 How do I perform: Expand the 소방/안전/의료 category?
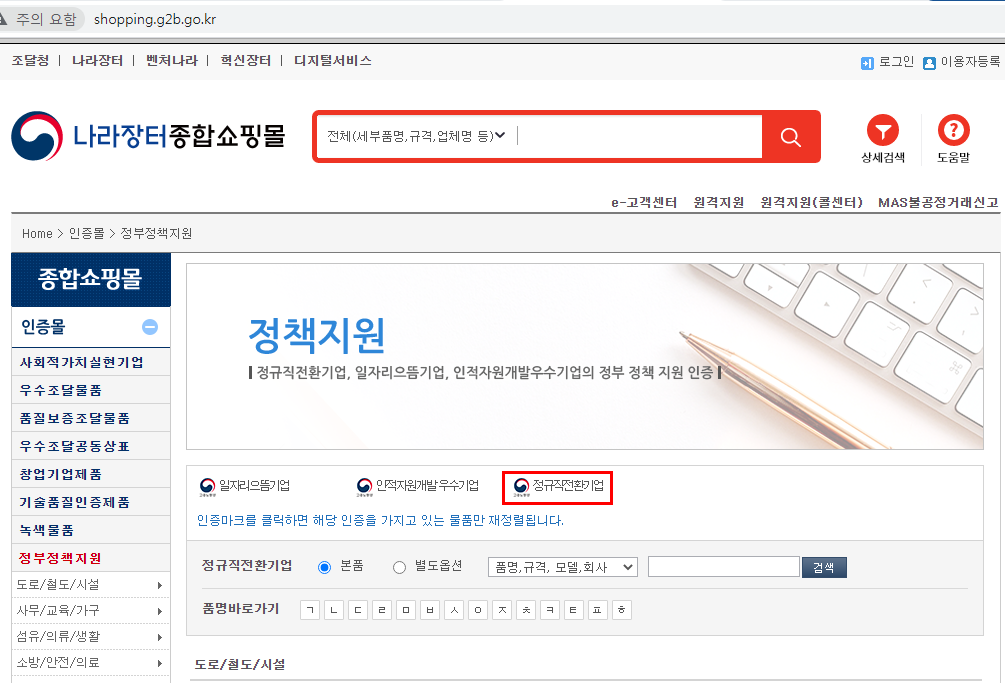point(90,662)
